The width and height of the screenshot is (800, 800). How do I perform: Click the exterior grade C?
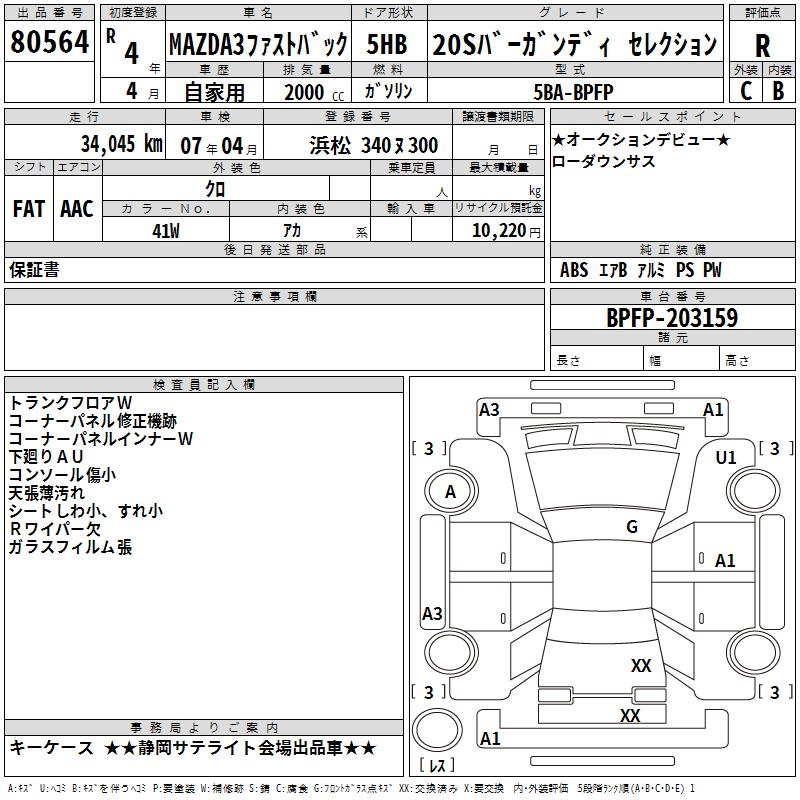(x=746, y=91)
